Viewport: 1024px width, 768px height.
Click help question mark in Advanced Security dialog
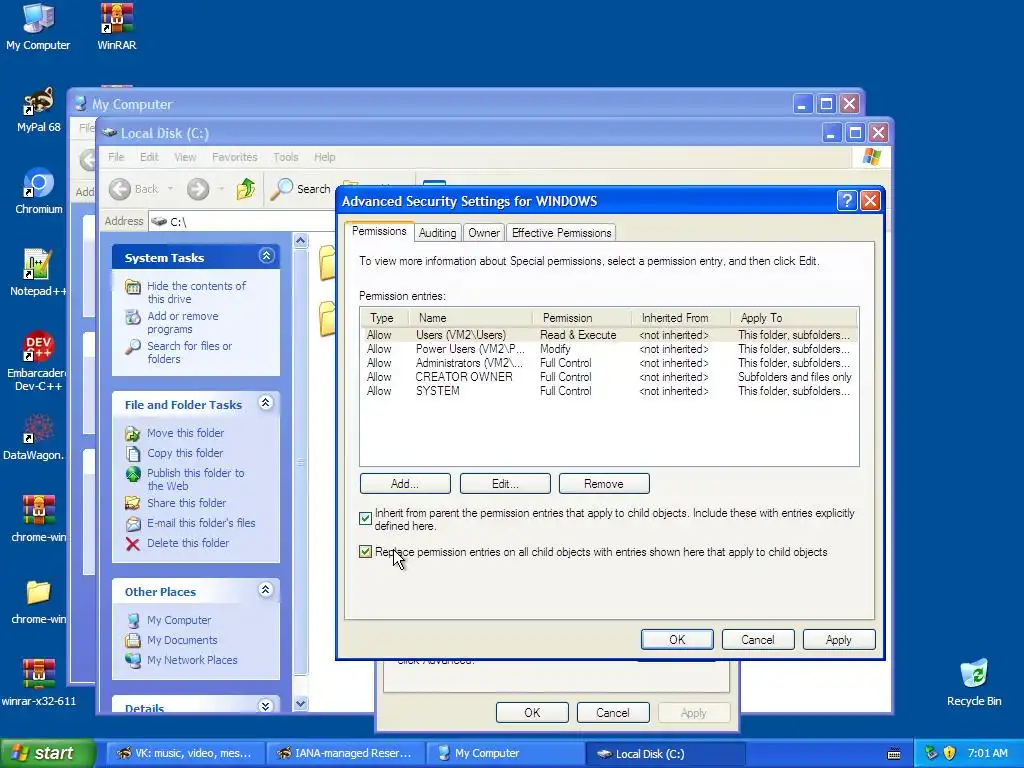[x=846, y=200]
